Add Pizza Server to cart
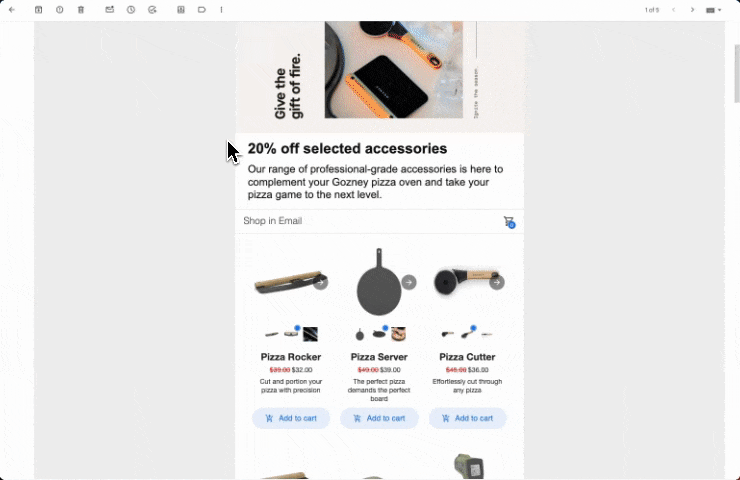 pos(379,418)
